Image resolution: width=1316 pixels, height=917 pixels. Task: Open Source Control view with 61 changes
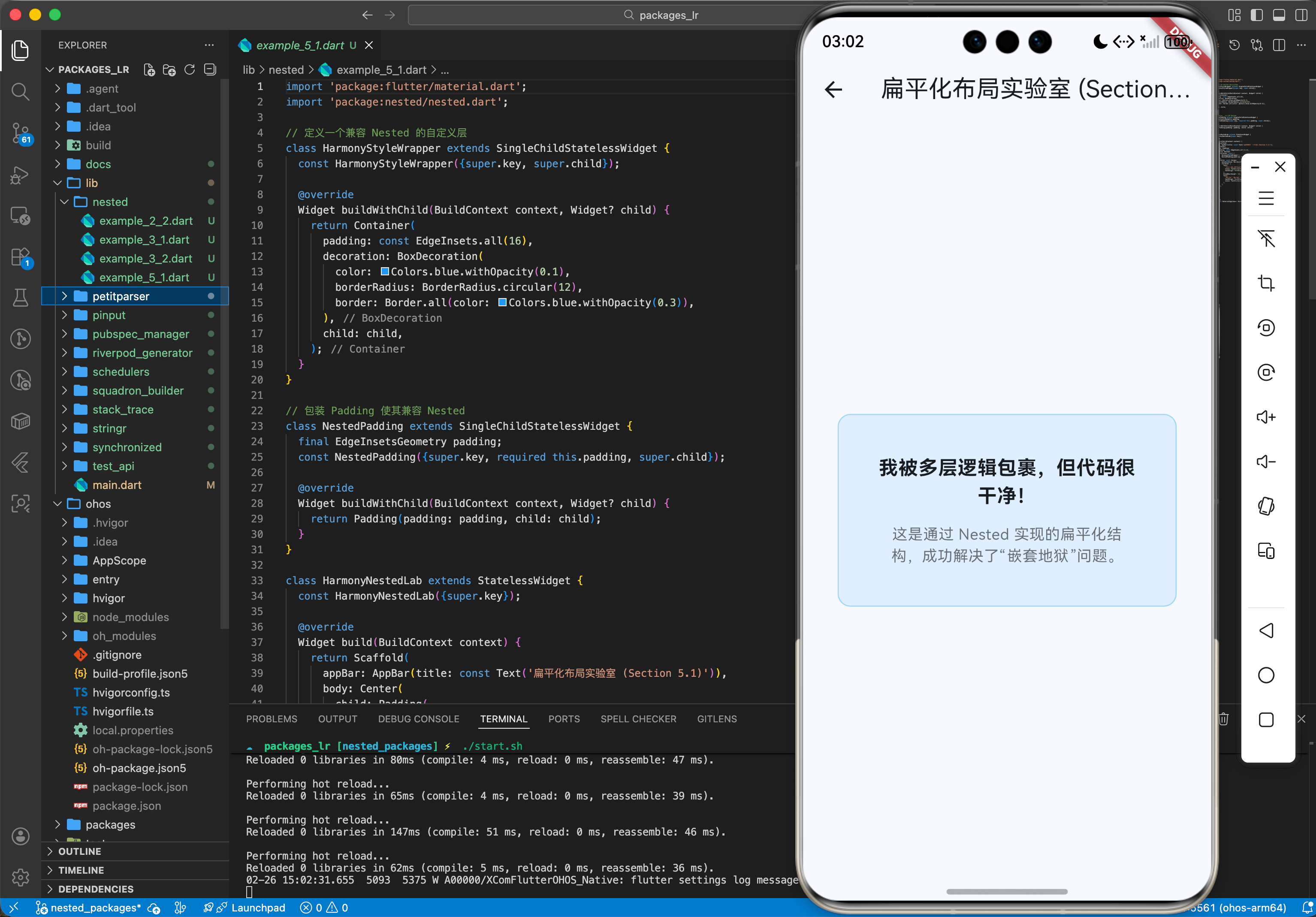tap(20, 133)
